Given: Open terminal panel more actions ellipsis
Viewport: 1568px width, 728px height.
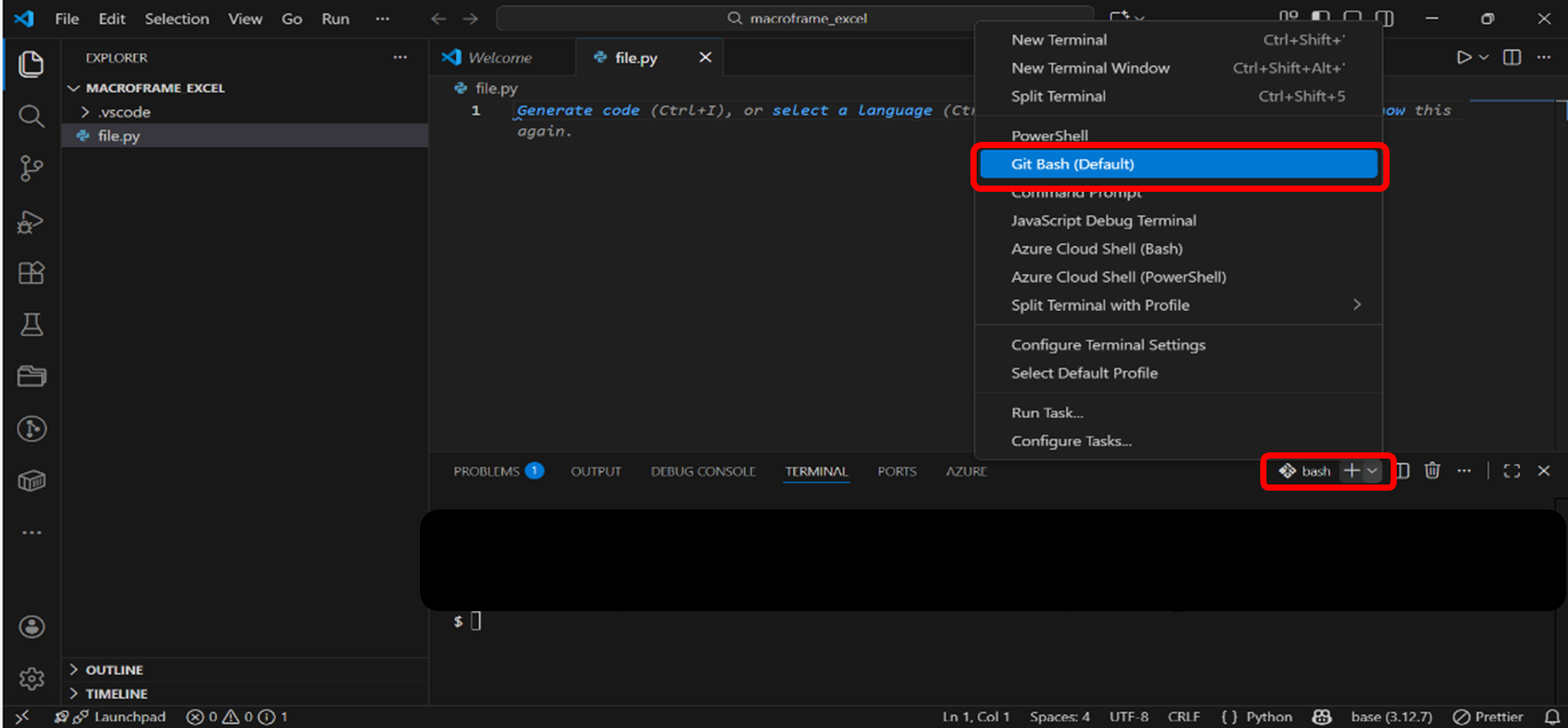Looking at the screenshot, I should 1464,471.
